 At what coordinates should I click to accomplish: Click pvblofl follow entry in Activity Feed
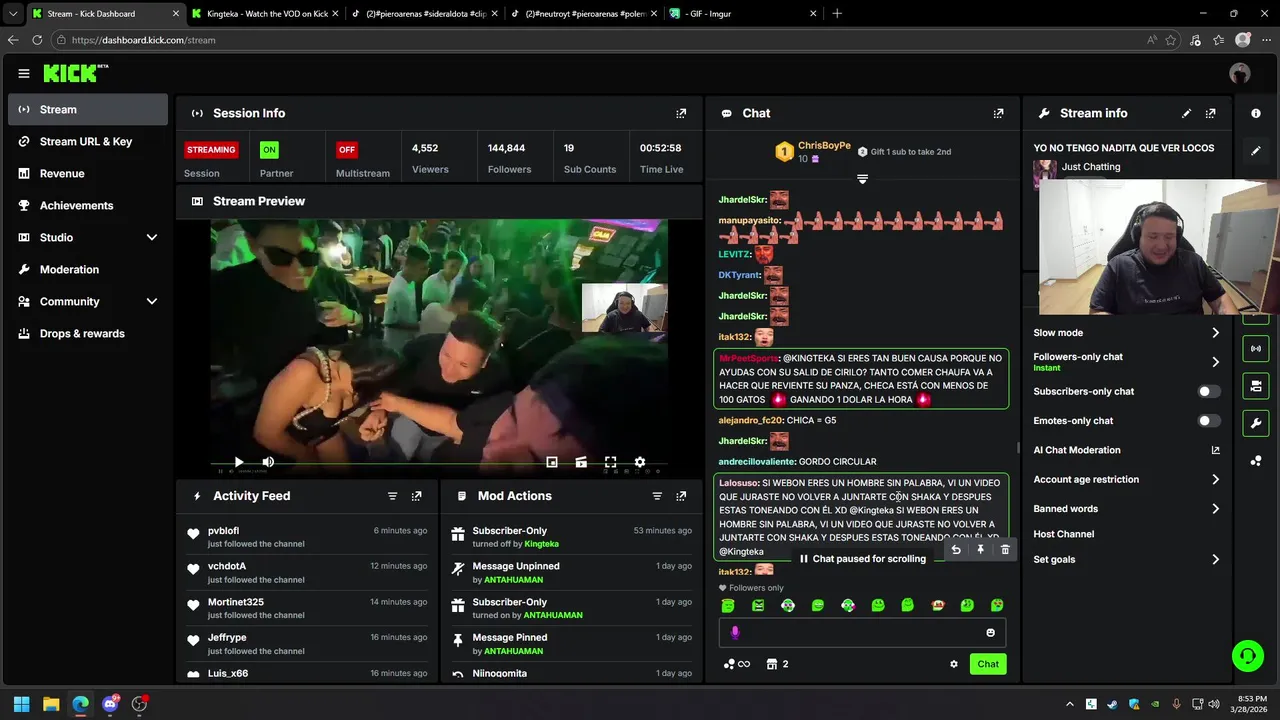[307, 537]
